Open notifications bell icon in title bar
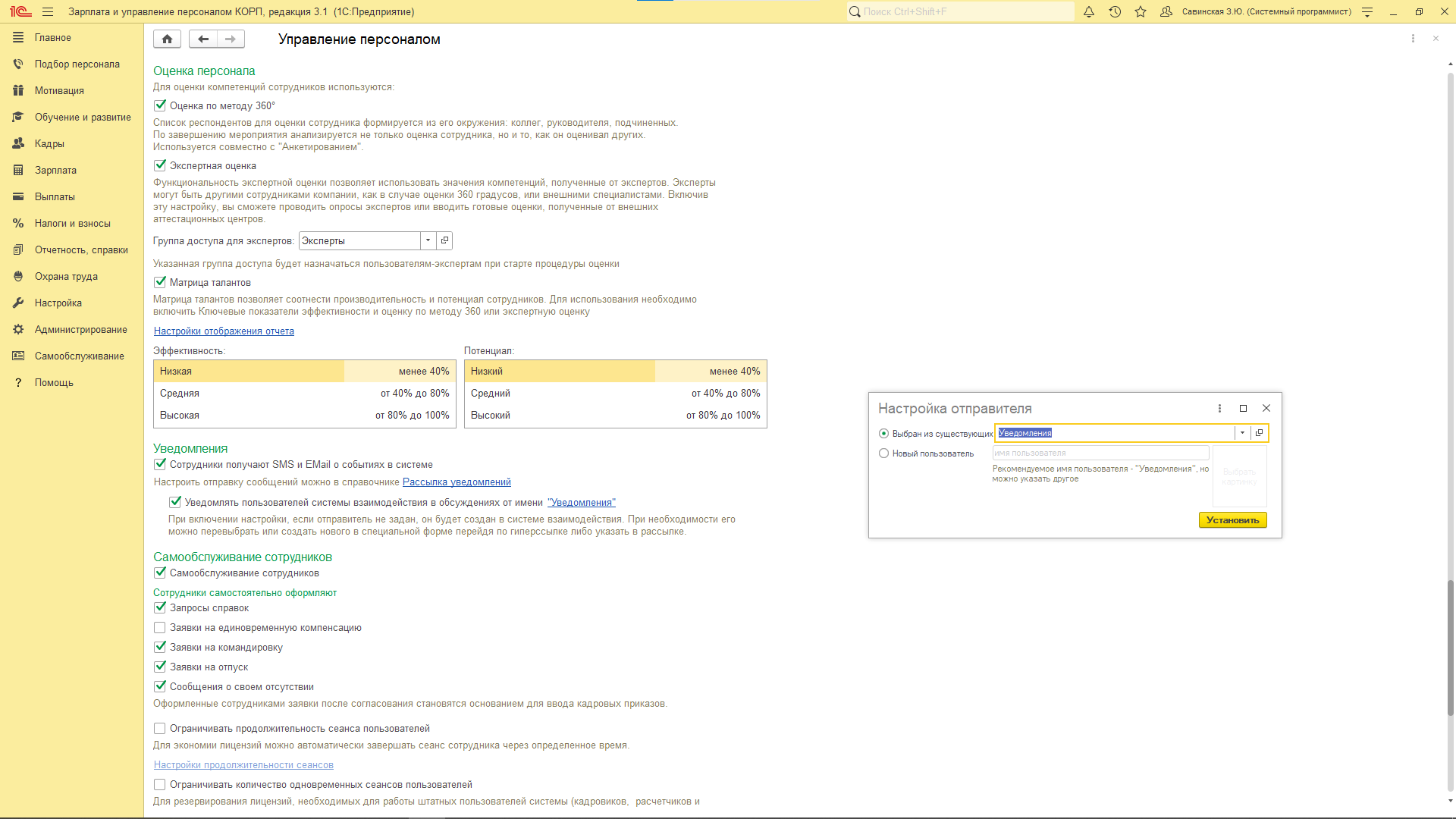This screenshot has height=819, width=1456. coord(1089,11)
